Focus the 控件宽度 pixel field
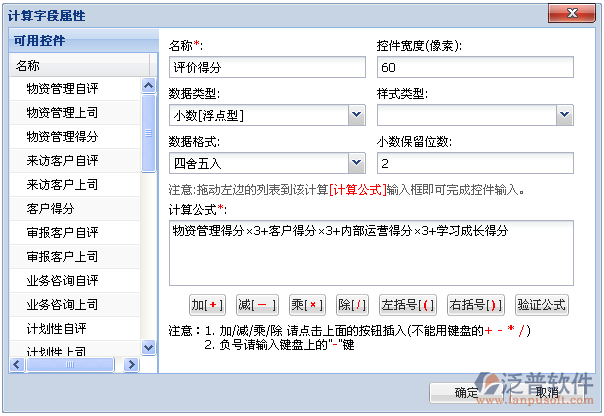This screenshot has width=604, height=416. (475, 67)
